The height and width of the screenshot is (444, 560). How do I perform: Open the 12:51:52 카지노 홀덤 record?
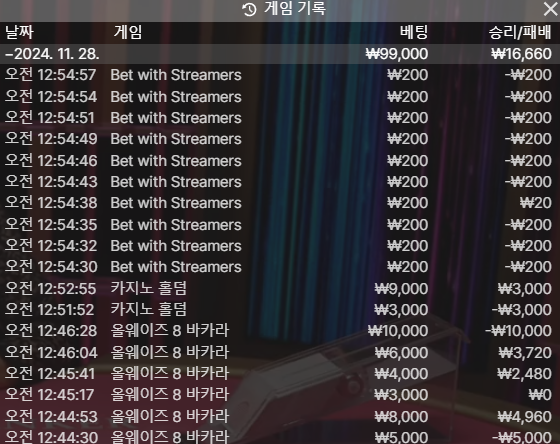click(280, 310)
